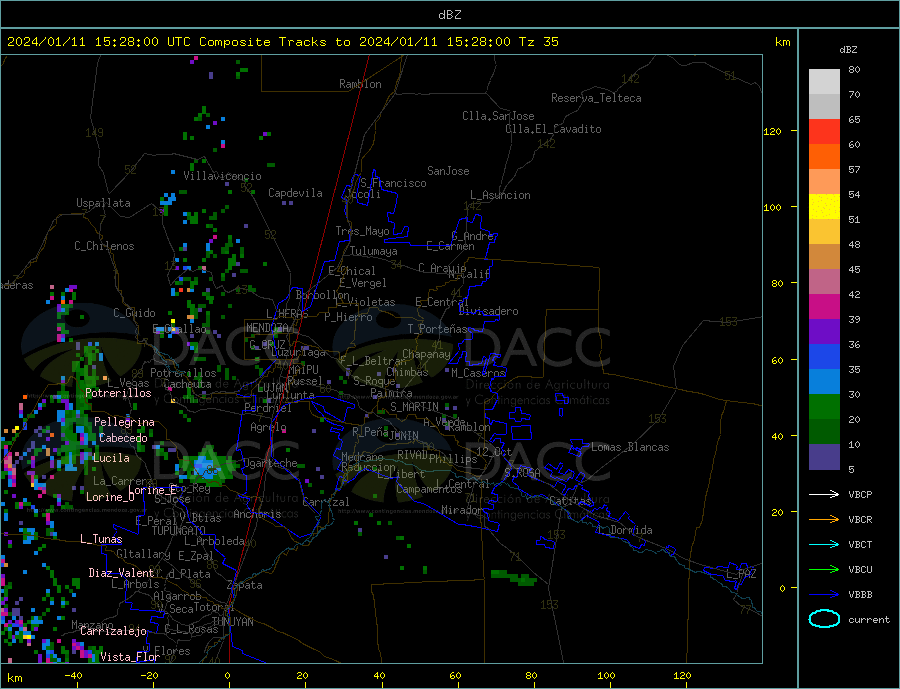Click the dark violet 5 dBZ swatch

click(x=824, y=456)
